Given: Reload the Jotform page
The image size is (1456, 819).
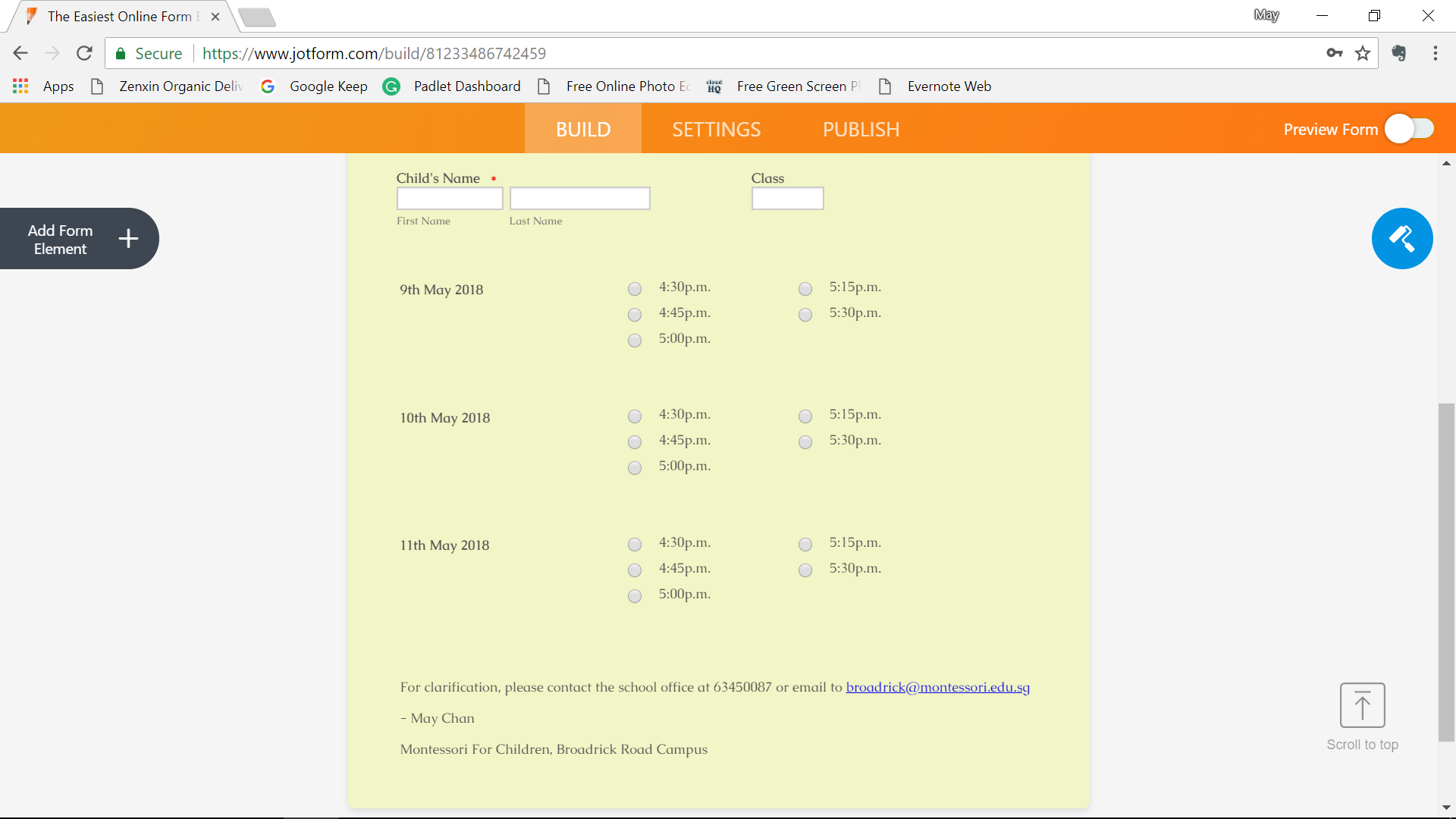Looking at the screenshot, I should click(84, 53).
